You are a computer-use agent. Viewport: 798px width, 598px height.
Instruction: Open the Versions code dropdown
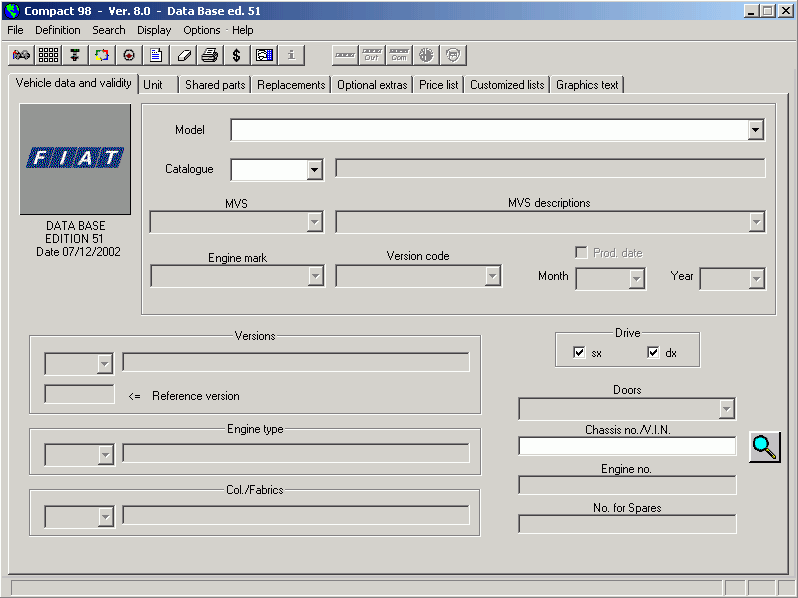[105, 364]
